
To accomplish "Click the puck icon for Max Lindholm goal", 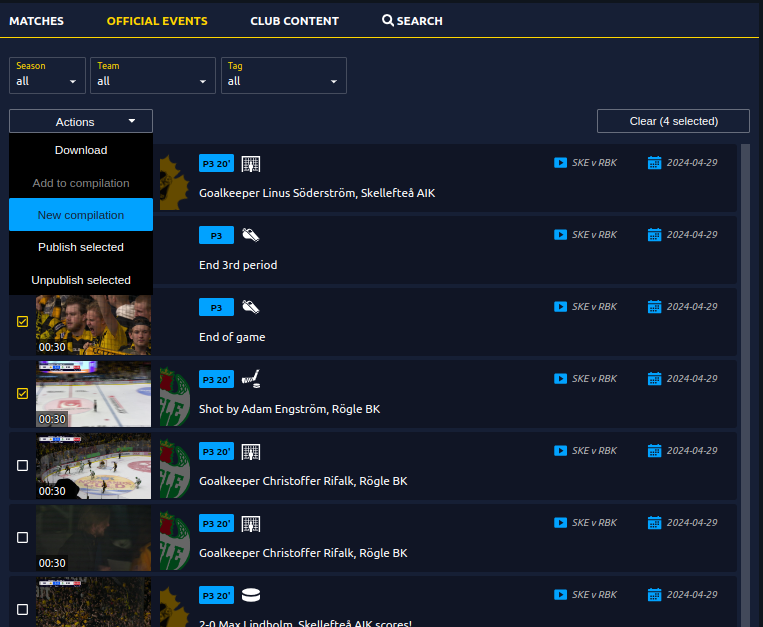I will coord(250,596).
